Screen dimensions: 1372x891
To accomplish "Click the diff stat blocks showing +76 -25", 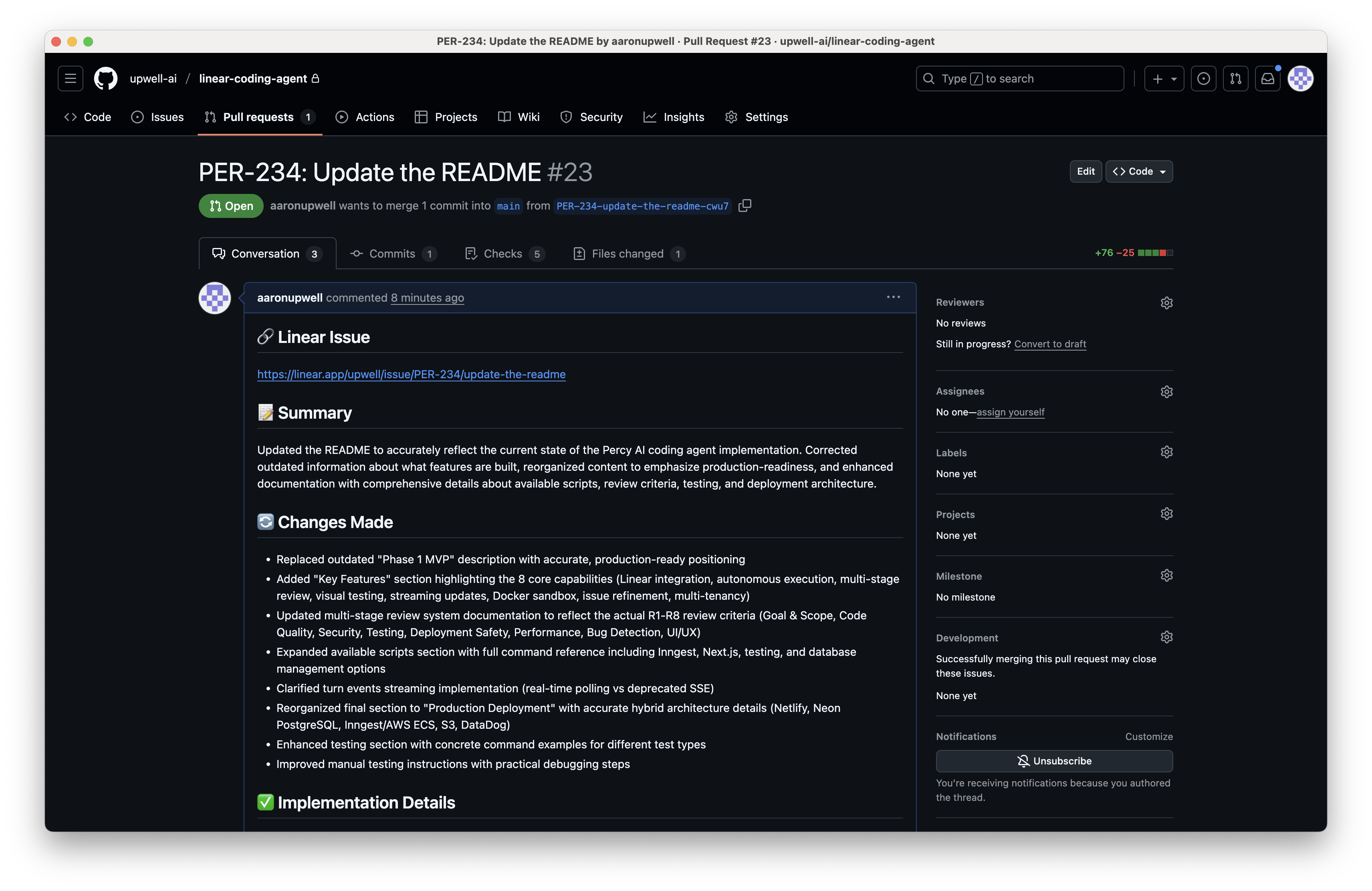I will coord(1132,252).
